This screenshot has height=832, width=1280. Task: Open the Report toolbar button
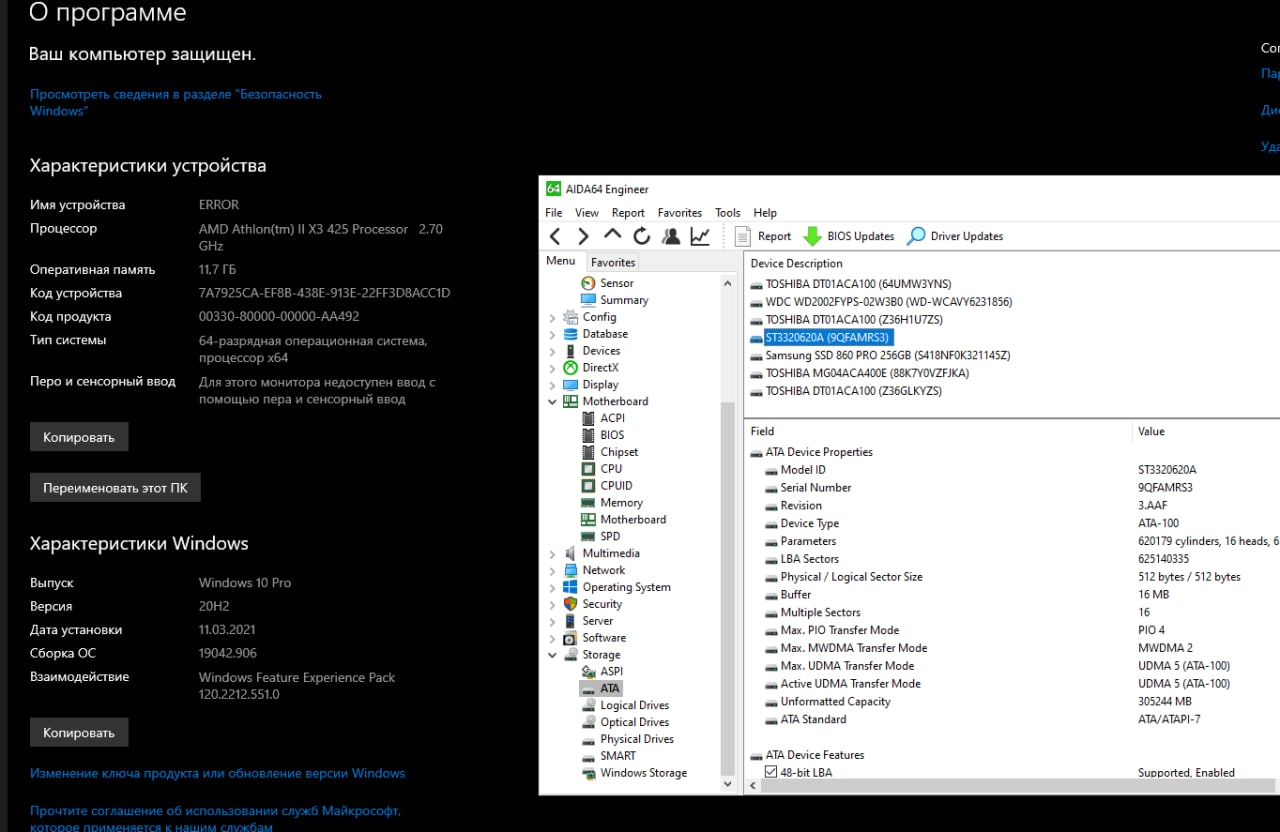click(763, 236)
